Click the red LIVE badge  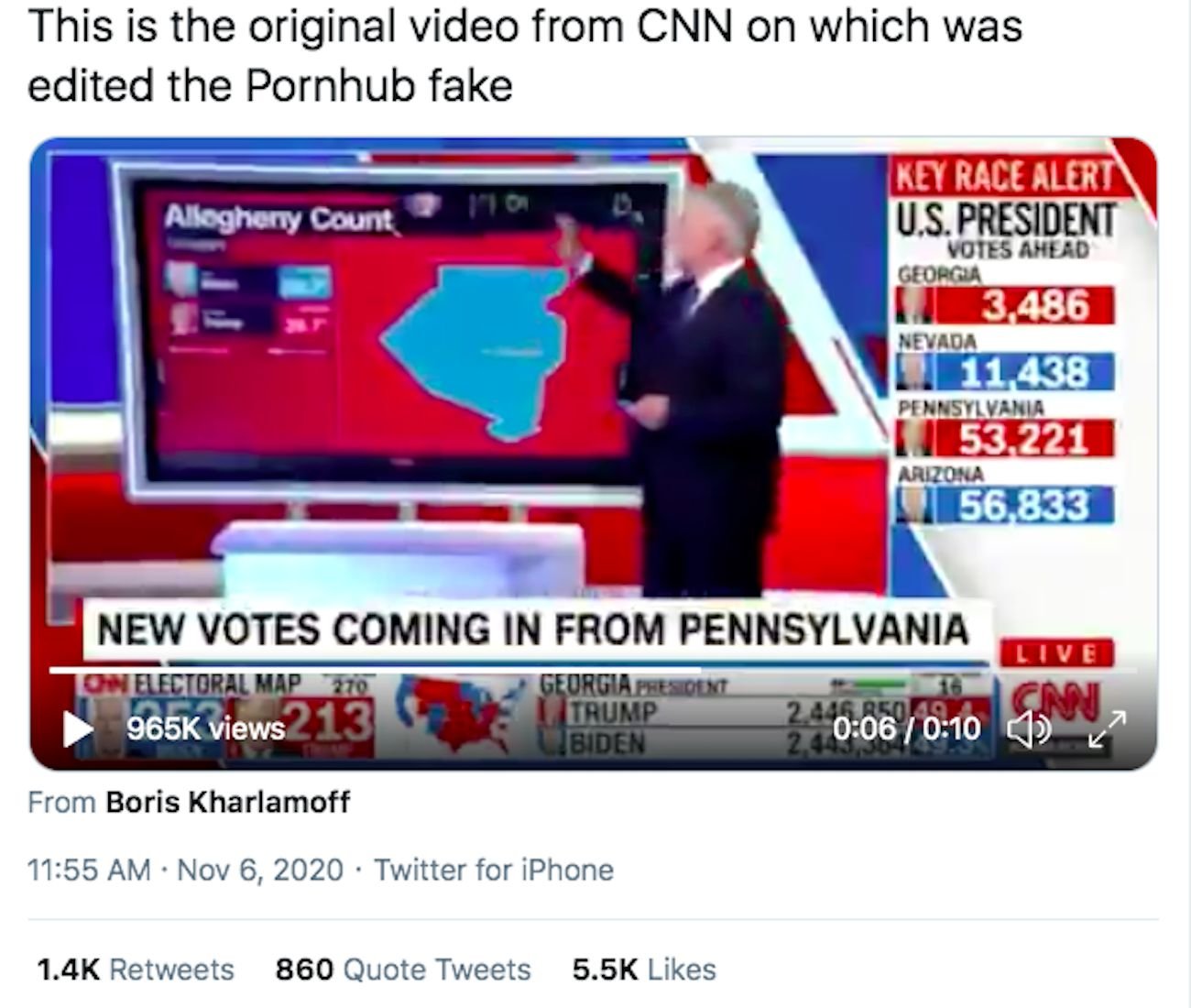(x=1061, y=653)
